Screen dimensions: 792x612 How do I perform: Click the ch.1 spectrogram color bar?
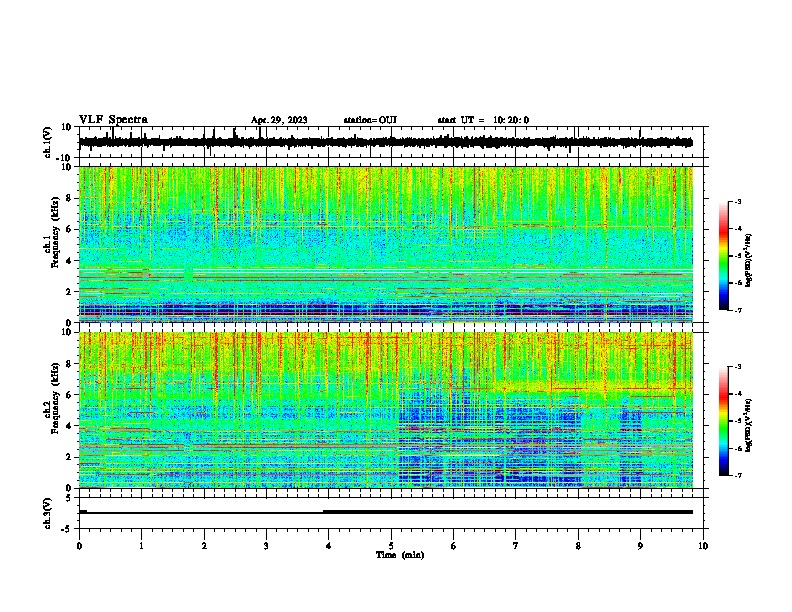click(x=723, y=256)
